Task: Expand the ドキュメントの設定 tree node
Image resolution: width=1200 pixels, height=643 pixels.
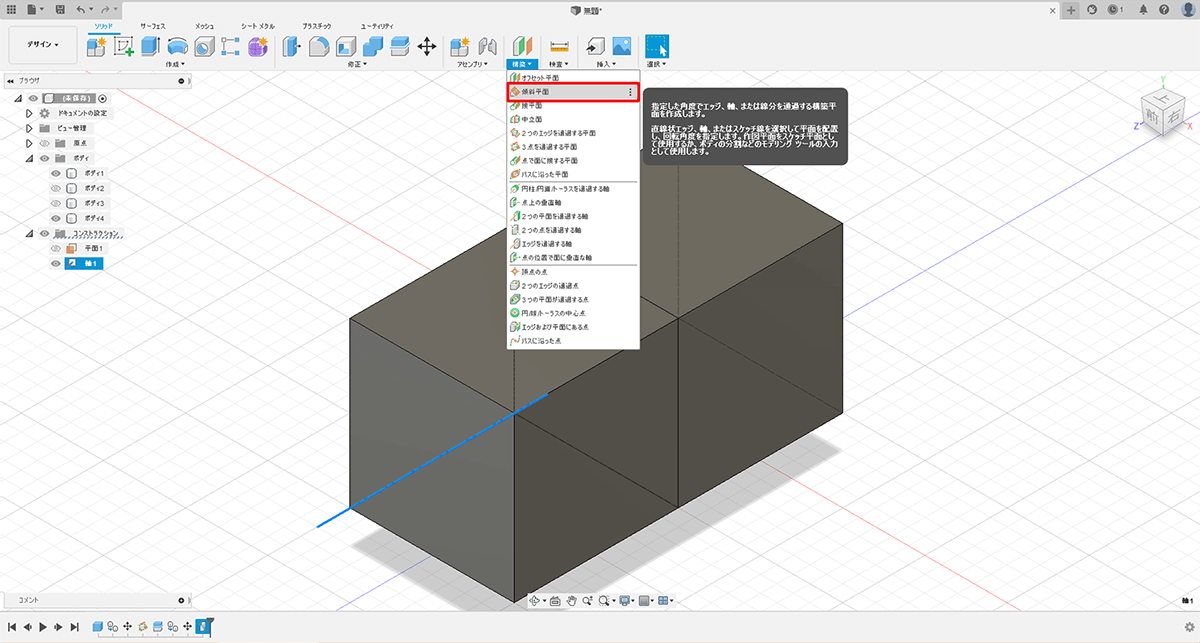Action: click(29, 113)
